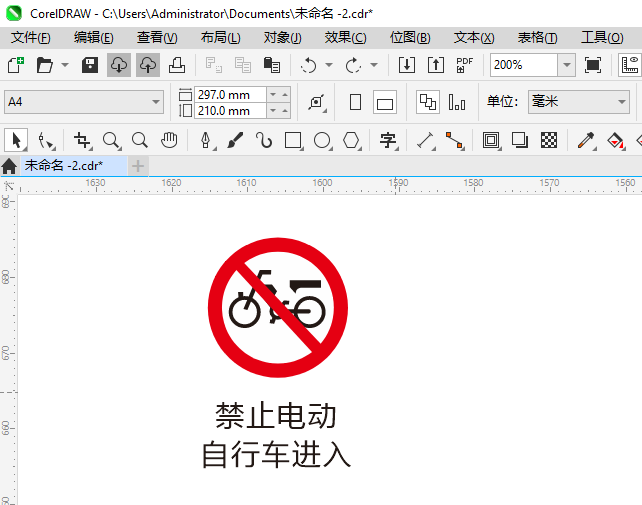The width and height of the screenshot is (642, 505).
Task: Increase page height with up stepper
Action: coord(285,111)
